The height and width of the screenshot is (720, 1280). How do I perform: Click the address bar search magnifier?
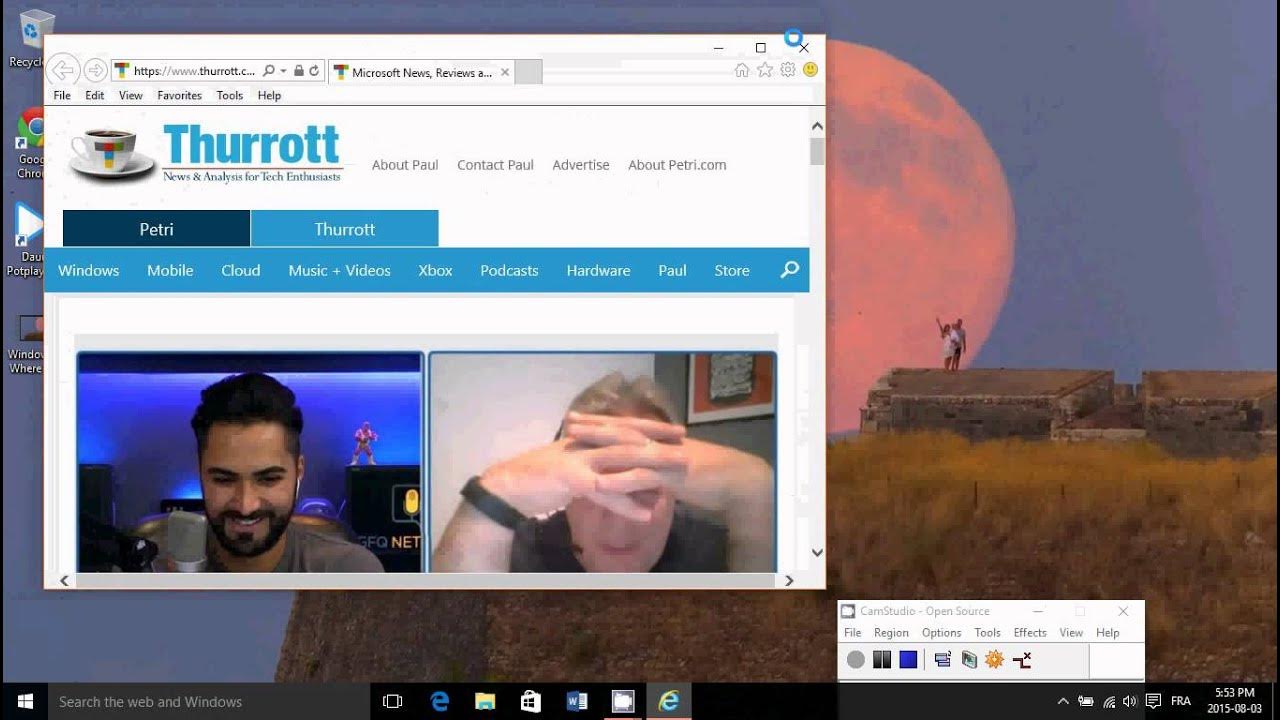pyautogui.click(x=268, y=71)
